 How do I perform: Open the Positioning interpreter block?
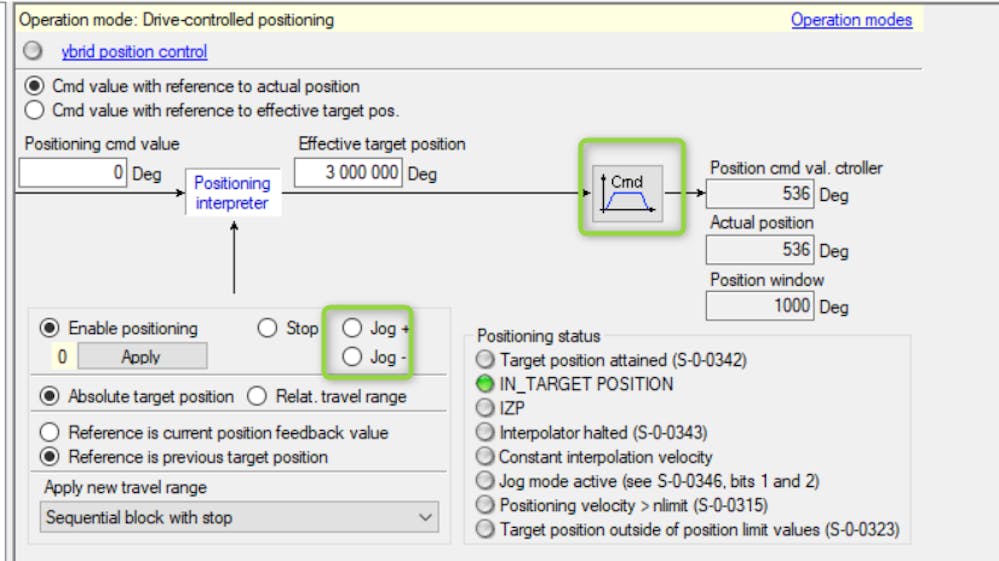[232, 193]
